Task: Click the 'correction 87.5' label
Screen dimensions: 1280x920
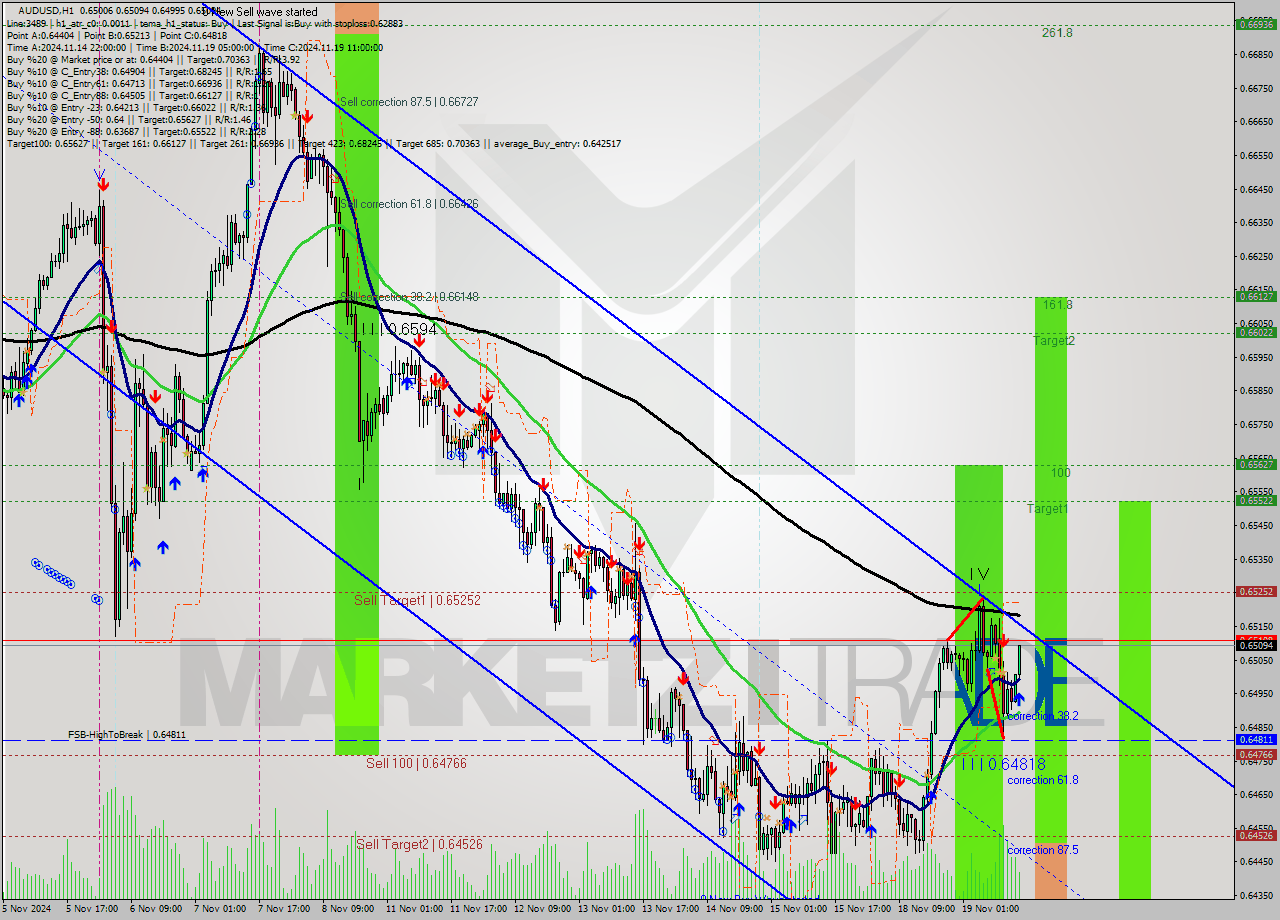Action: tap(1042, 850)
